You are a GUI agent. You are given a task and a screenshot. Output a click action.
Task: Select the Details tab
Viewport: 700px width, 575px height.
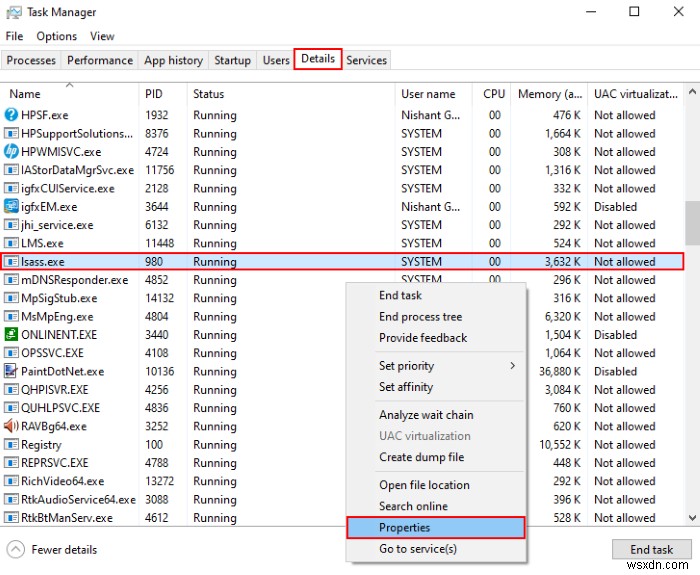point(318,59)
